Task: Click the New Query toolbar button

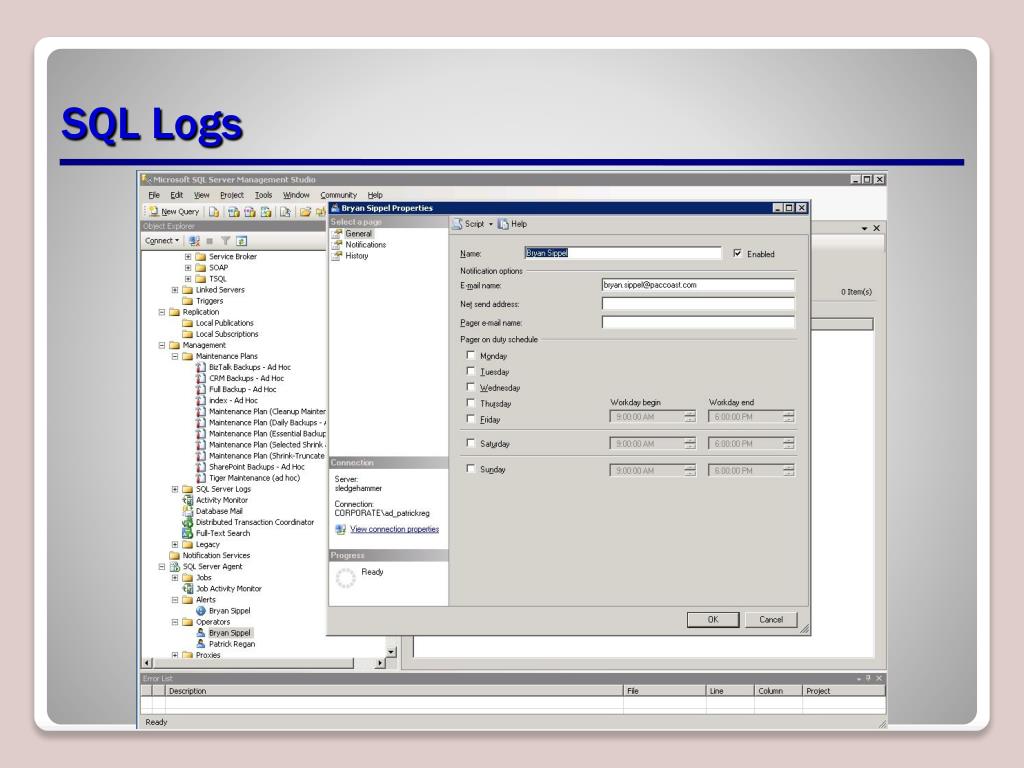Action: pos(174,212)
